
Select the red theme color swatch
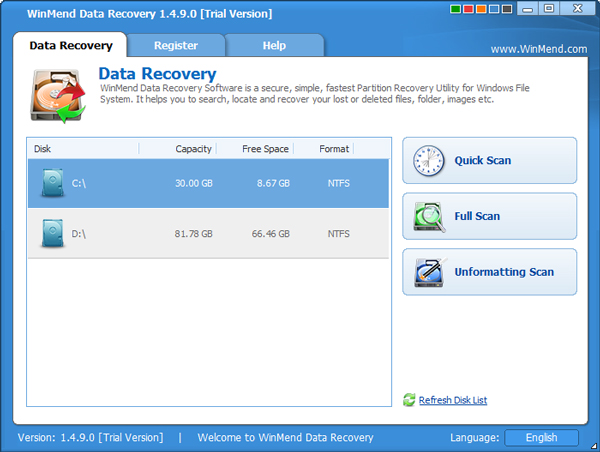468,9
